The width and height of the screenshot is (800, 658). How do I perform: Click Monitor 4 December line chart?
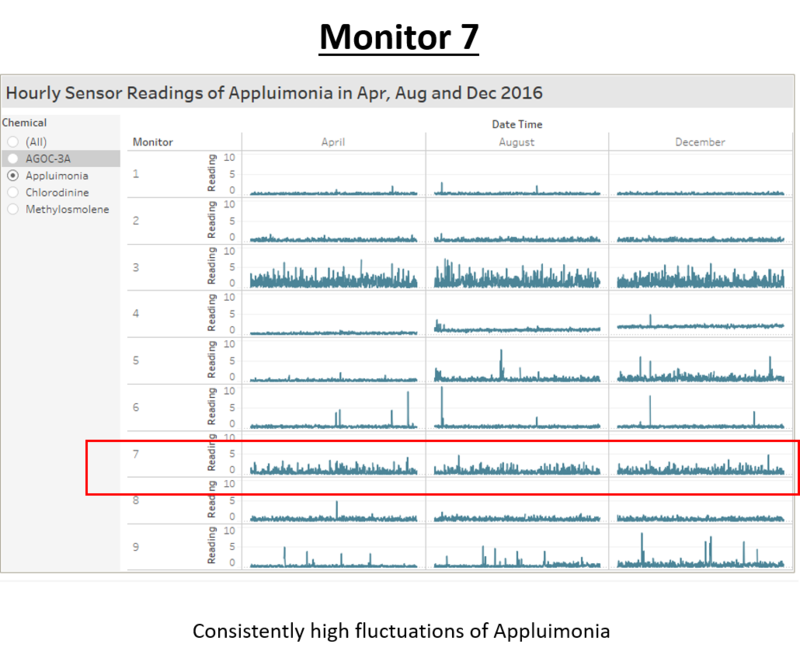point(701,314)
